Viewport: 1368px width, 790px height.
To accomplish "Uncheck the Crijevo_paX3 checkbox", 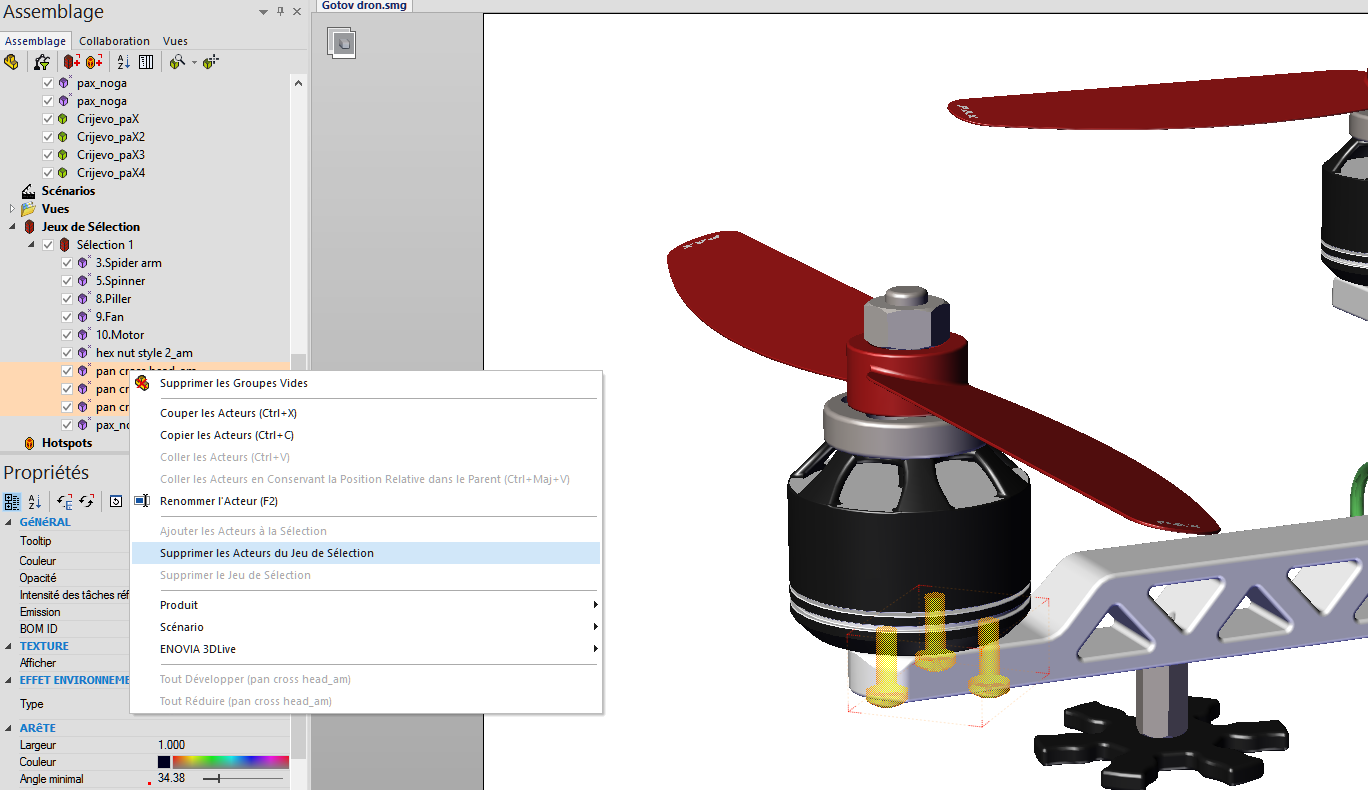I will (48, 155).
